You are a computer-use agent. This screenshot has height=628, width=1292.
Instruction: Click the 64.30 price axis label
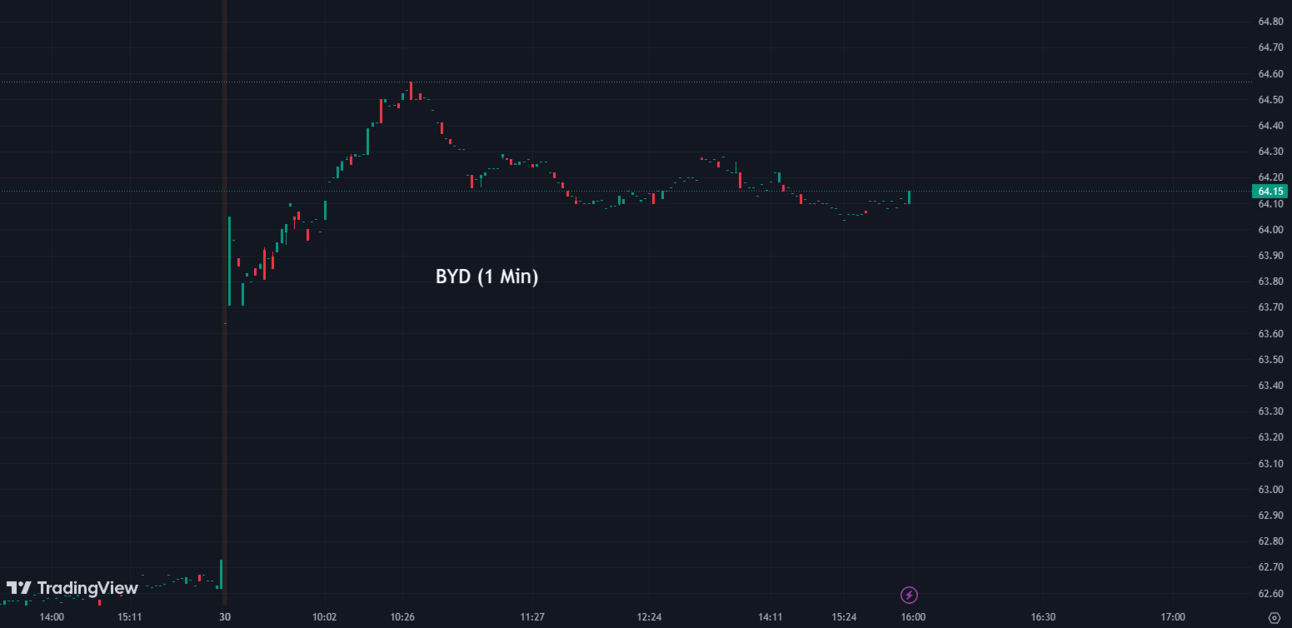click(1270, 152)
